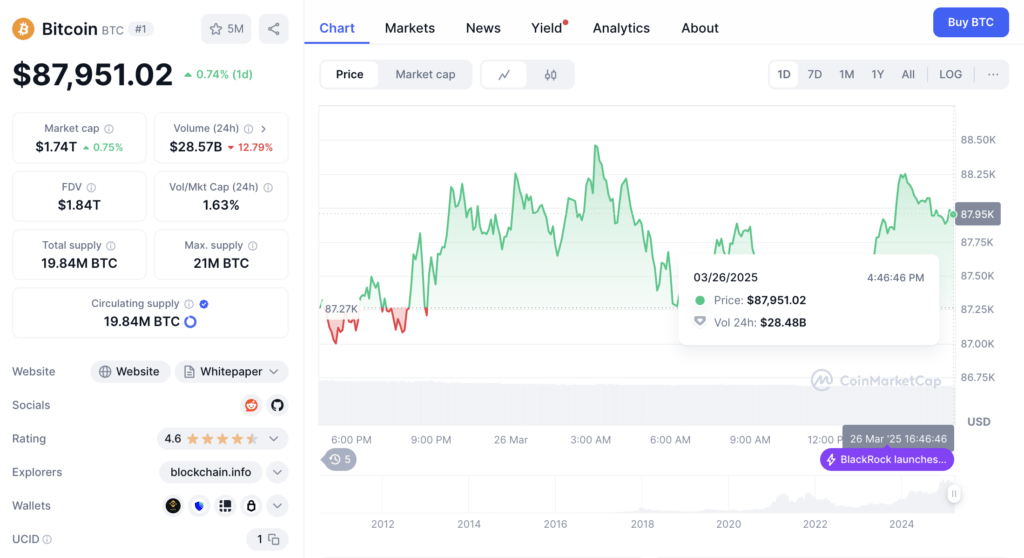The height and width of the screenshot is (558, 1024).
Task: Click the three-dots more chart options
Action: click(x=993, y=74)
